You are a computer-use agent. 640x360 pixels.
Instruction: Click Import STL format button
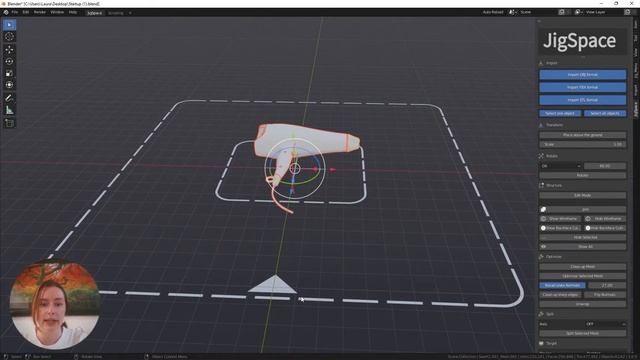point(582,100)
